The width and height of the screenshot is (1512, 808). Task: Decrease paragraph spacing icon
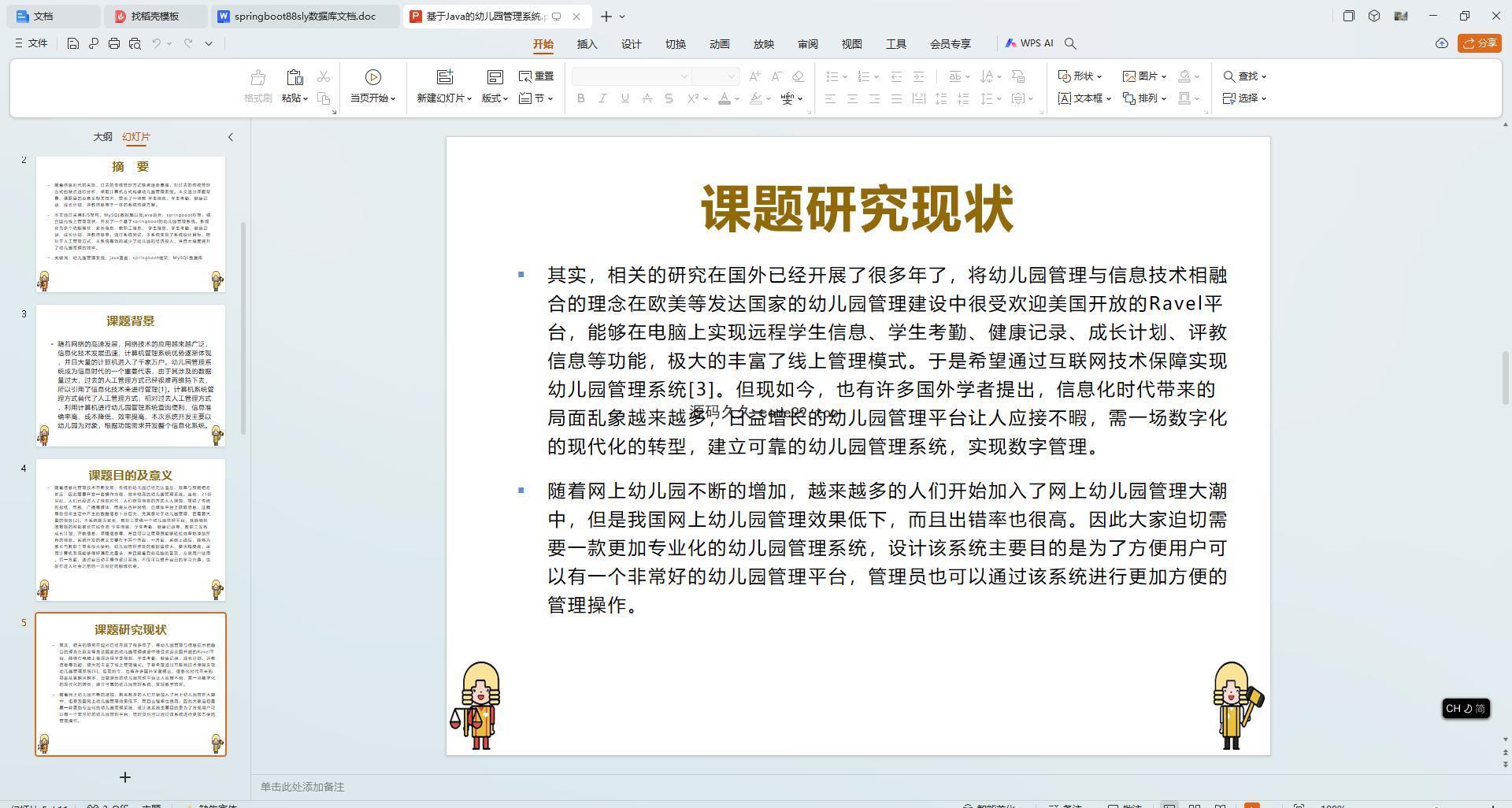coord(963,98)
